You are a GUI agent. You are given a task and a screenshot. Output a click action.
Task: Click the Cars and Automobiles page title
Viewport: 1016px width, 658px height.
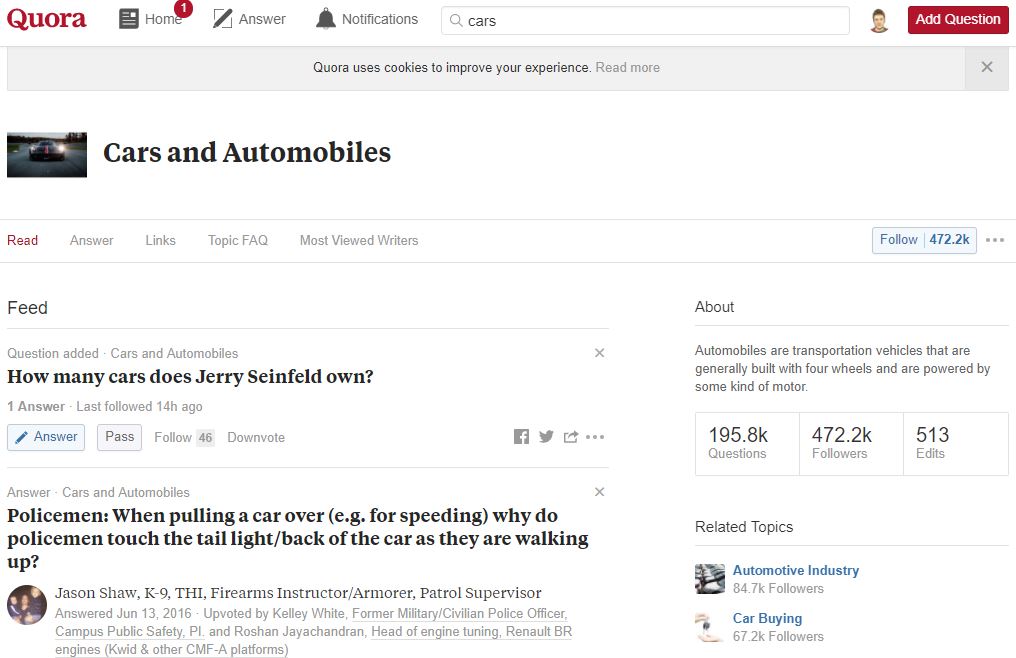click(x=247, y=153)
